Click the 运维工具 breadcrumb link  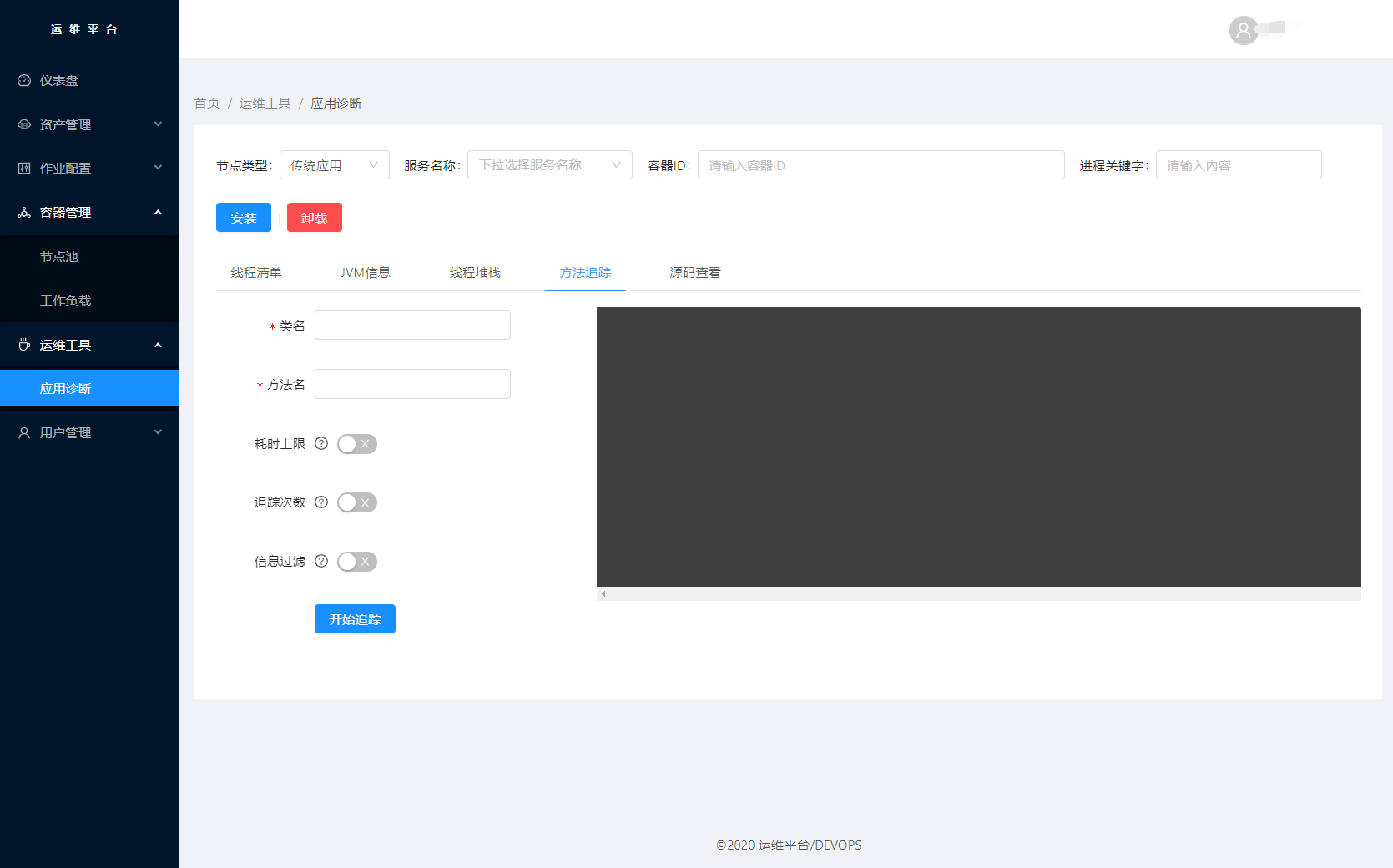click(265, 103)
